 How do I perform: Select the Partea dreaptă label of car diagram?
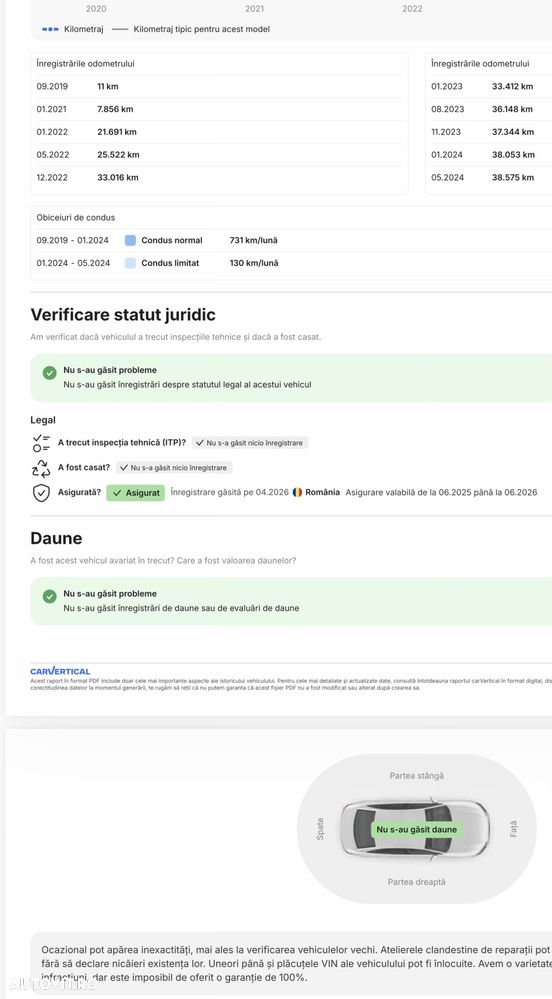click(416, 882)
